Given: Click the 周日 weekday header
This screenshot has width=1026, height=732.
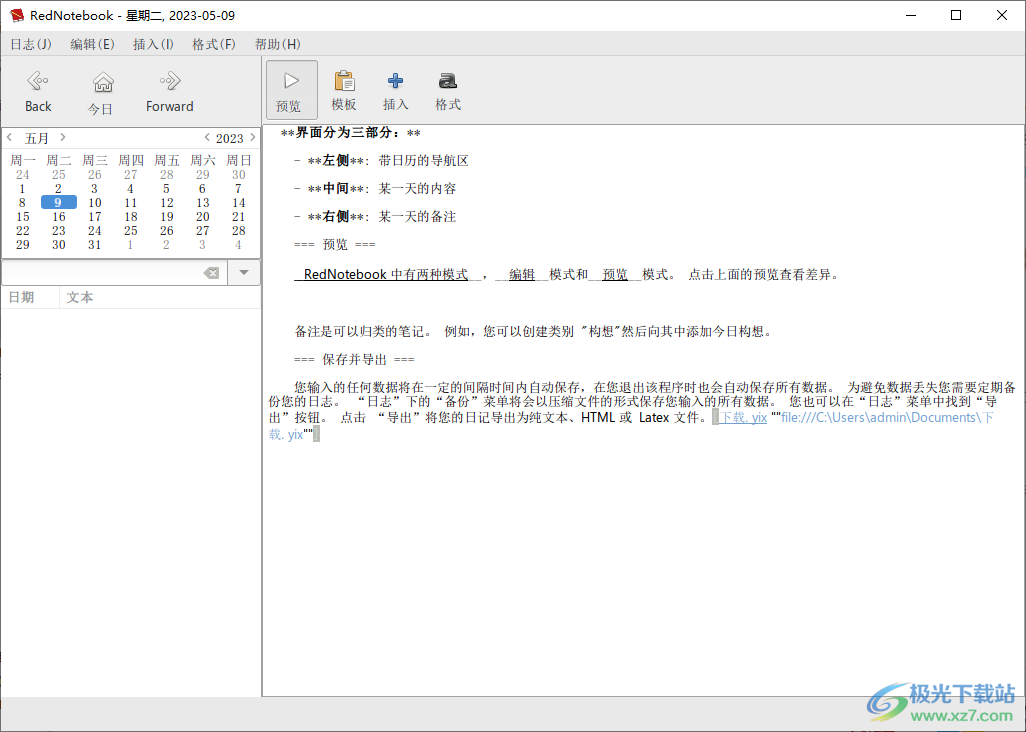Looking at the screenshot, I should [x=239, y=160].
